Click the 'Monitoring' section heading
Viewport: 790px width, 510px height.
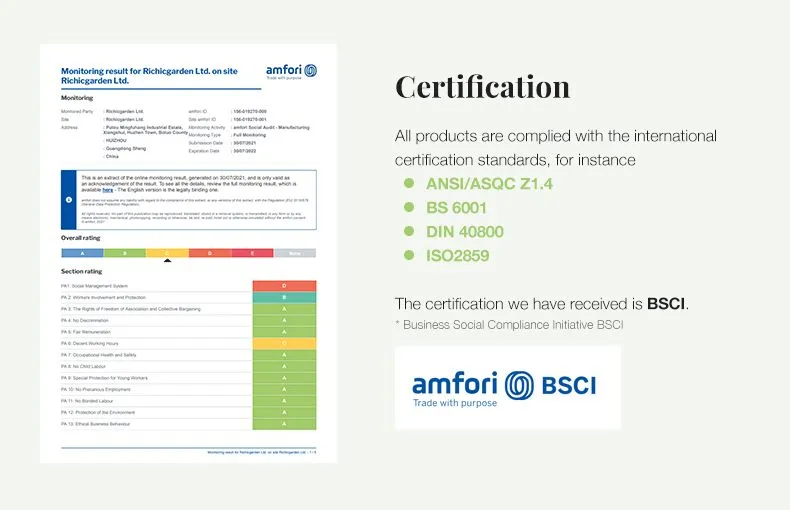click(x=77, y=98)
